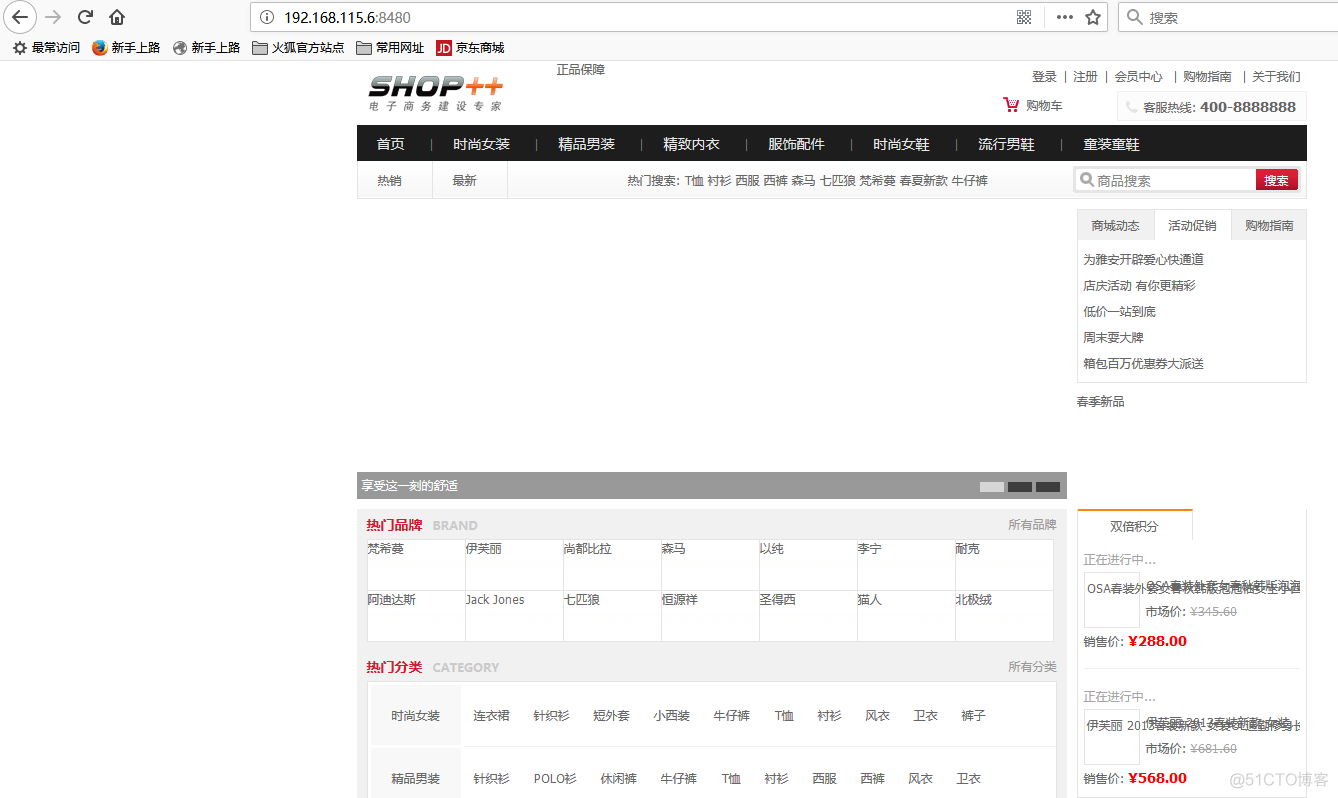Open 火狐官方站点 bookmark folder
The image size is (1338, 798).
click(298, 47)
